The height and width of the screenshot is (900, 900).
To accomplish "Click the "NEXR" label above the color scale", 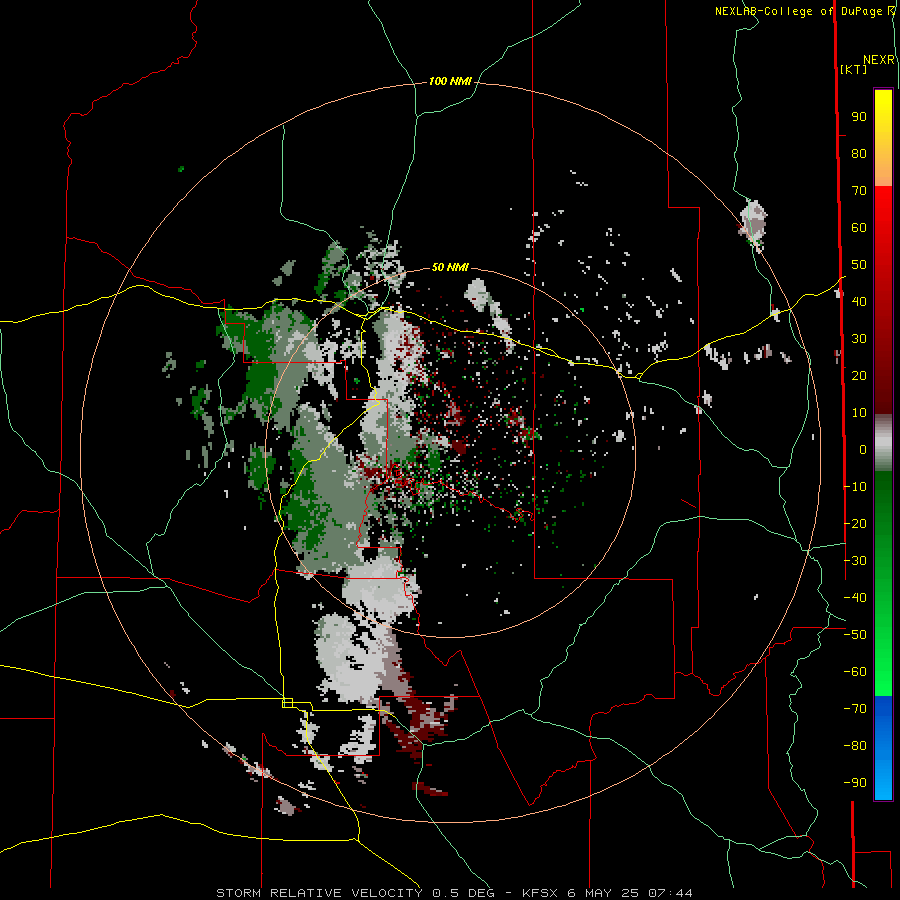I will point(879,60).
